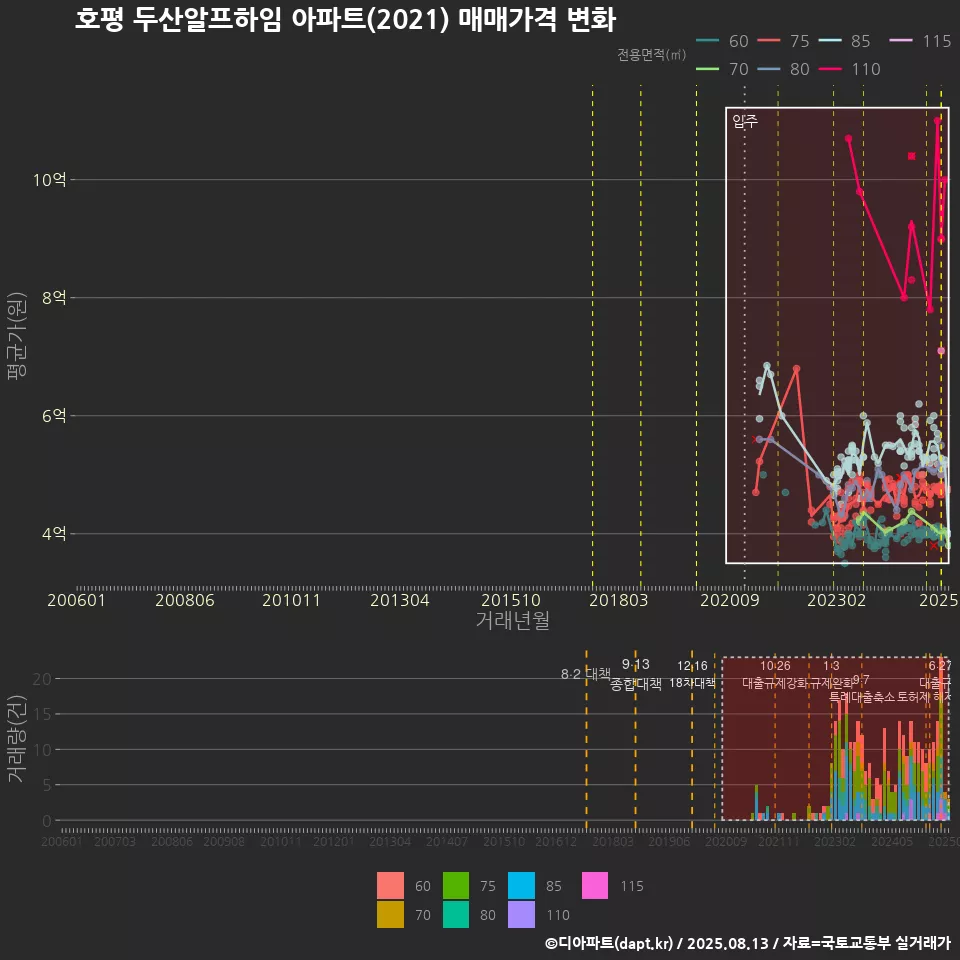Click 201510 on the price chart x-axis
Image resolution: width=960 pixels, height=960 pixels.
coord(511,600)
